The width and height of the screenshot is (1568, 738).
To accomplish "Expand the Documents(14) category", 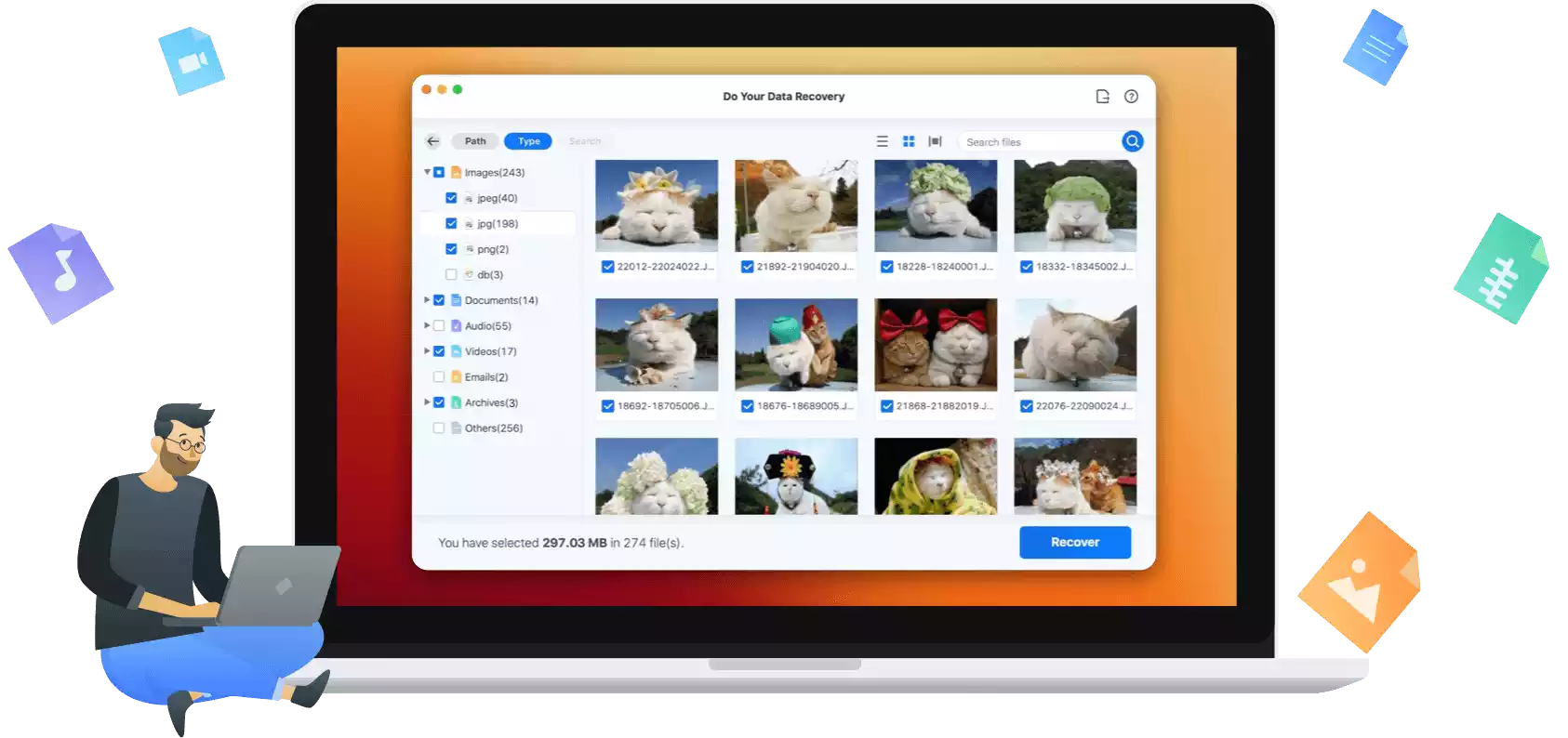I will [x=427, y=300].
